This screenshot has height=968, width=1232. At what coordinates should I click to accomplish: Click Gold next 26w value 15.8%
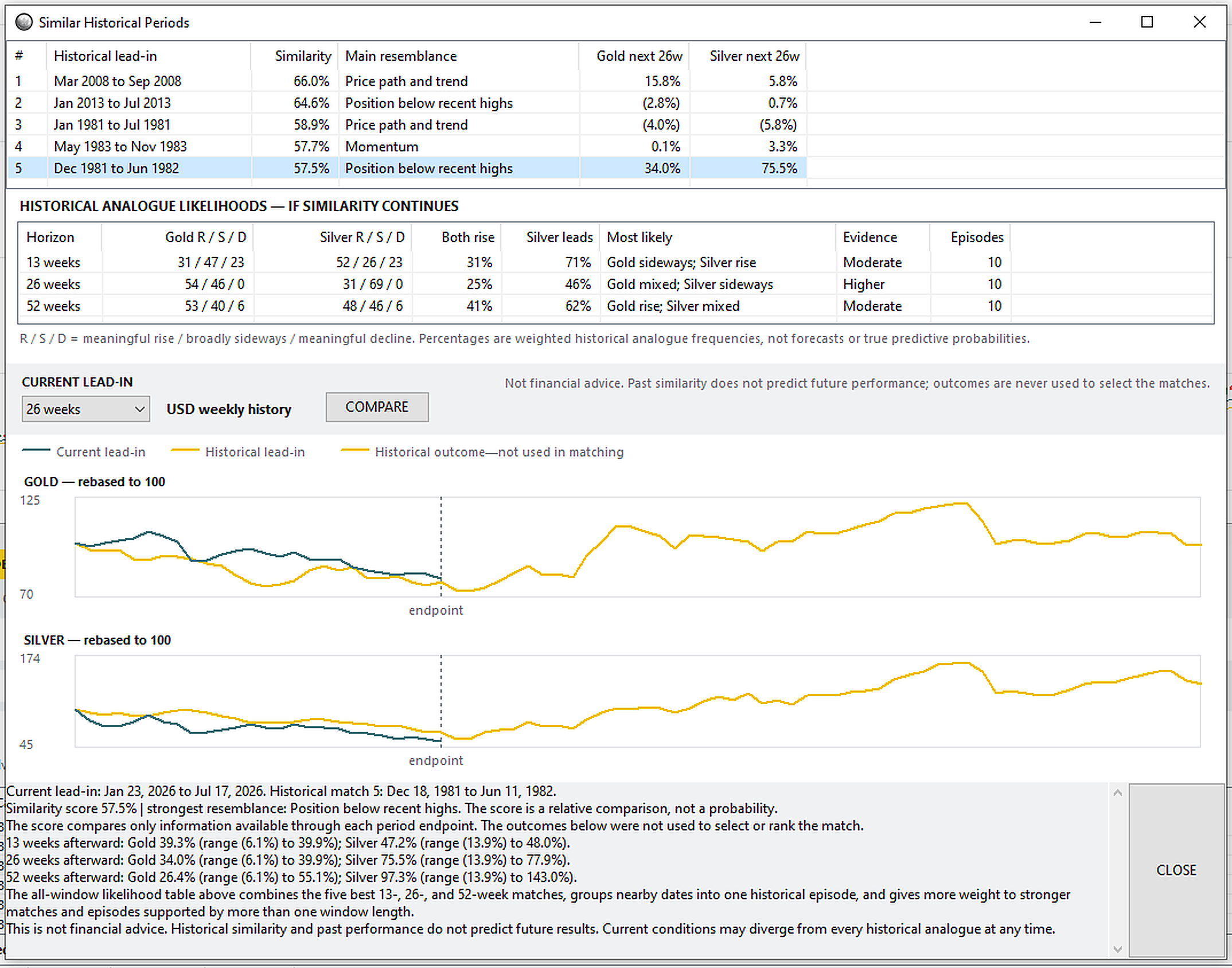point(662,81)
